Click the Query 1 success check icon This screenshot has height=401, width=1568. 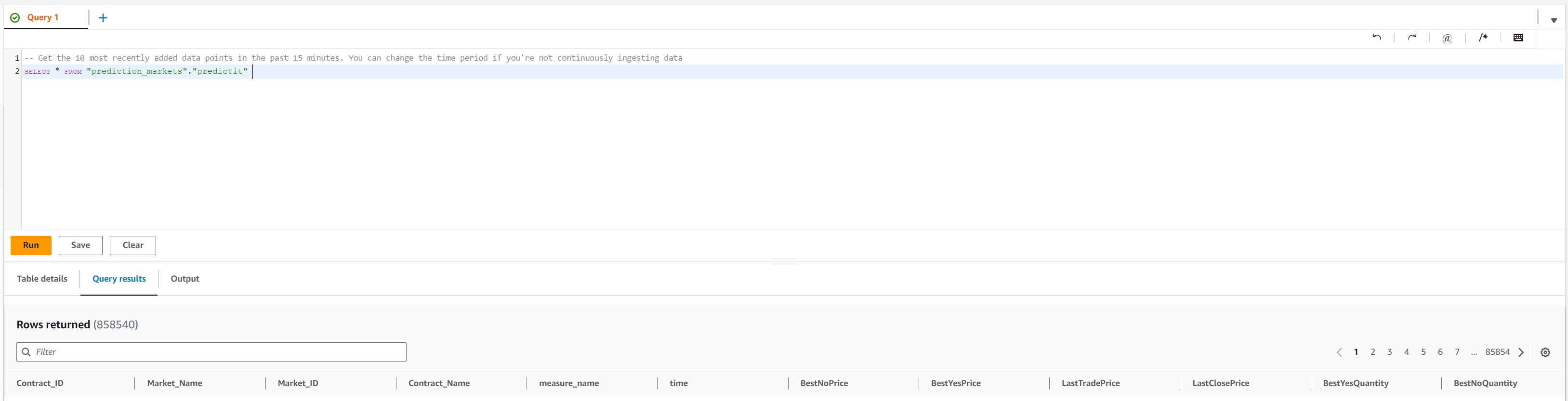15,18
